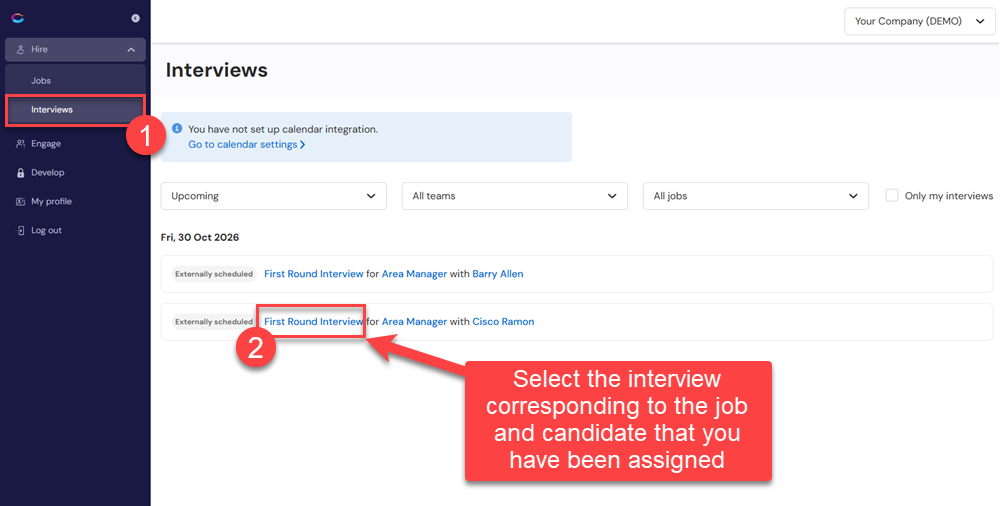1000x506 pixels.
Task: Open My profile
Action: 52,202
